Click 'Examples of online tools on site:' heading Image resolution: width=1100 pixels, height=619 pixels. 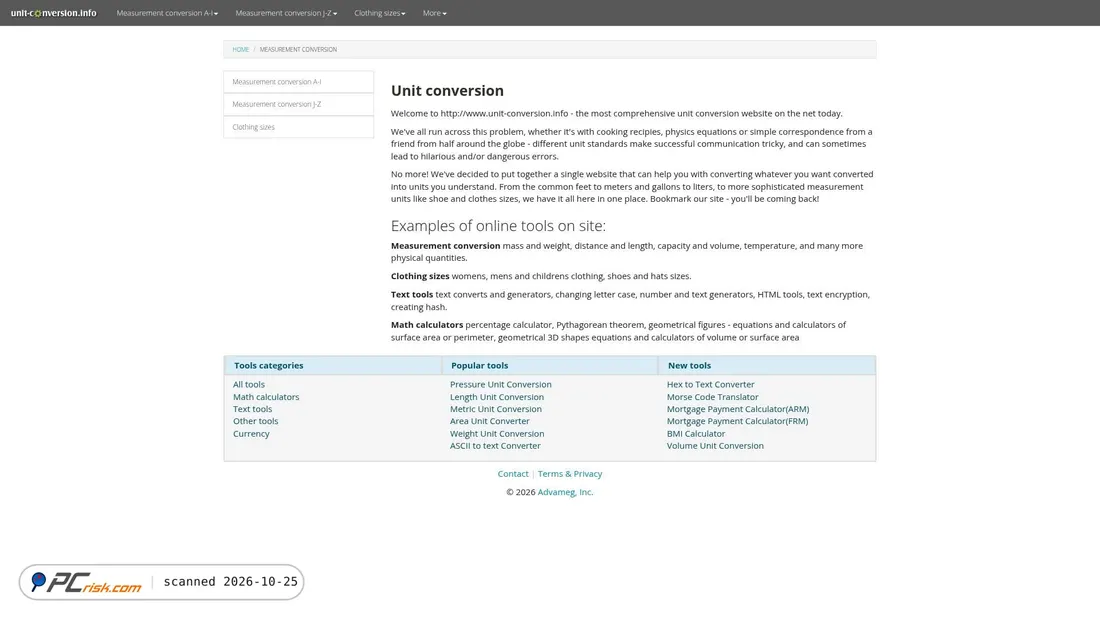click(498, 225)
